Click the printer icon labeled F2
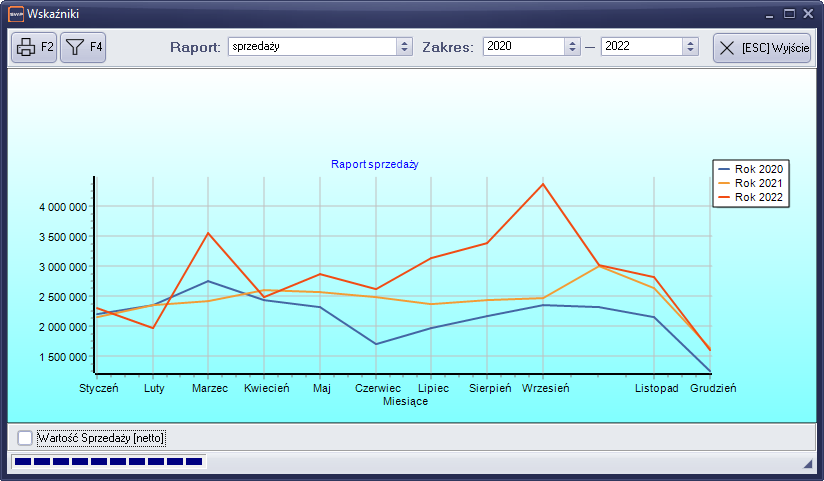 coord(34,47)
